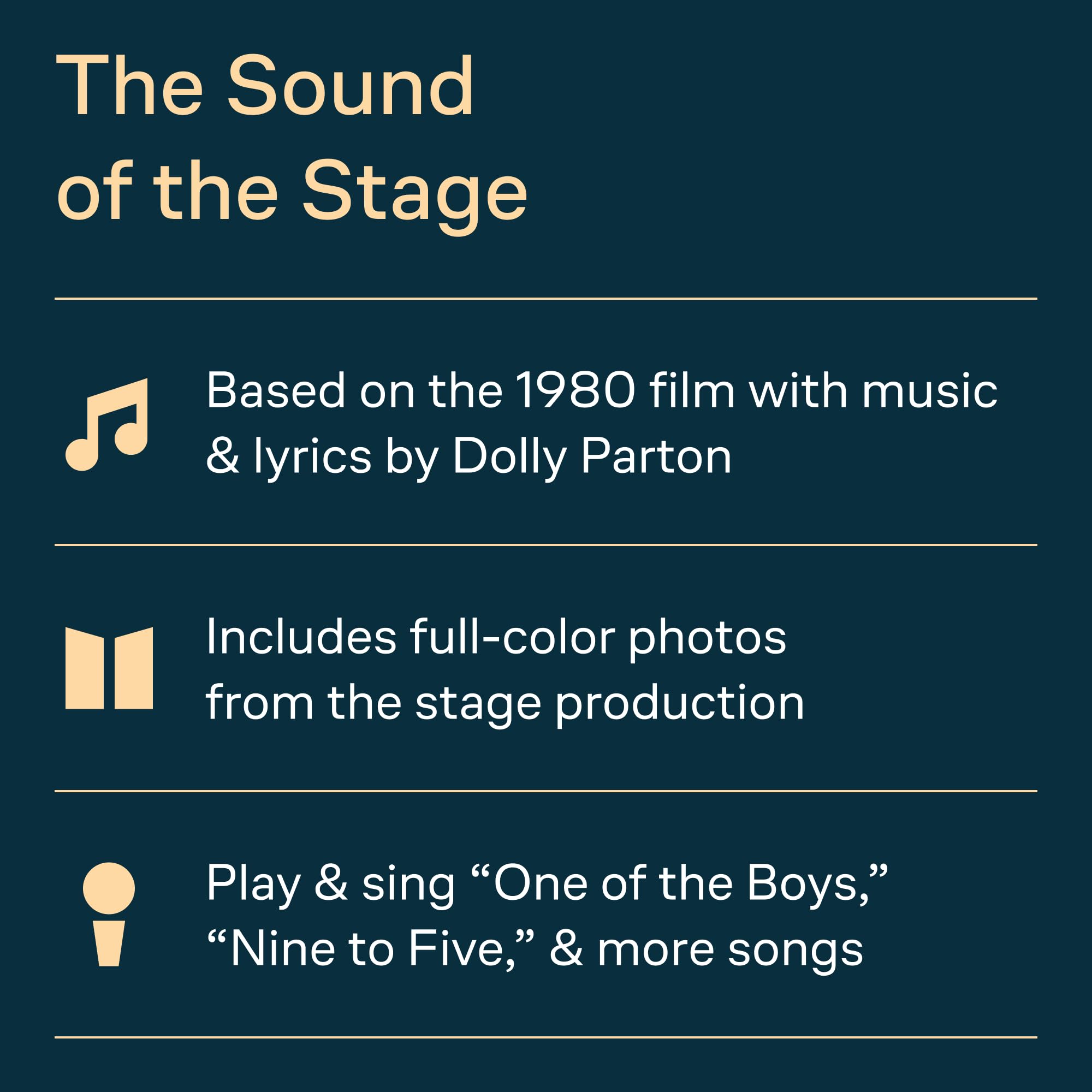This screenshot has height=1092, width=1092.
Task: Click the line "from the stage production"
Action: click(504, 703)
